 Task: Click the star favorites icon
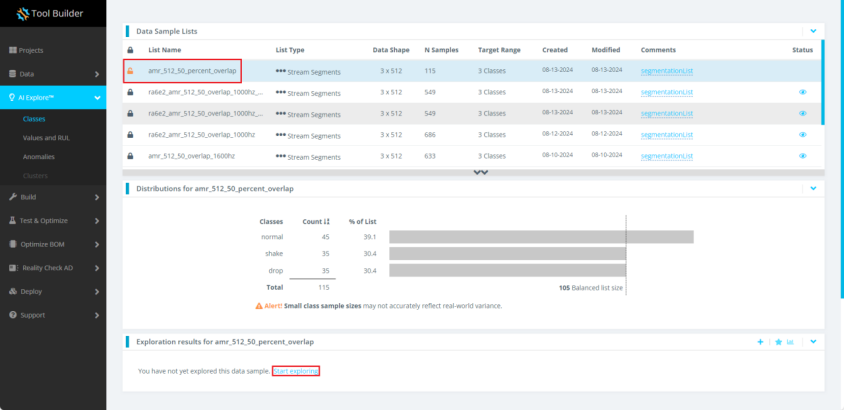[778, 342]
